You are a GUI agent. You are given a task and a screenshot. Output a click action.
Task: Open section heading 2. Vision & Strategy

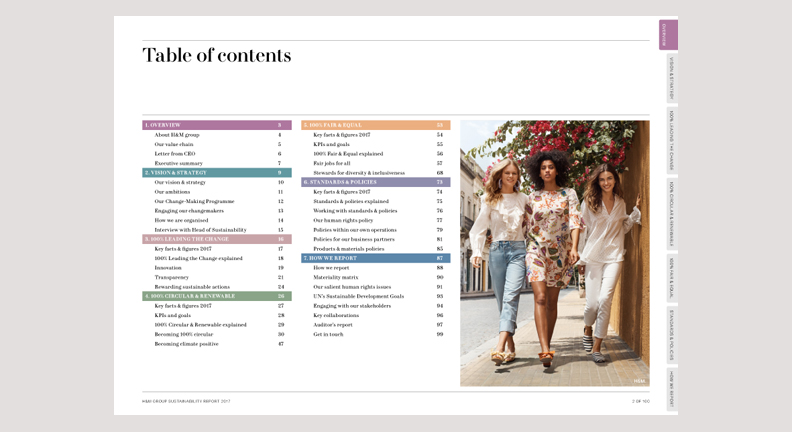[x=217, y=172]
